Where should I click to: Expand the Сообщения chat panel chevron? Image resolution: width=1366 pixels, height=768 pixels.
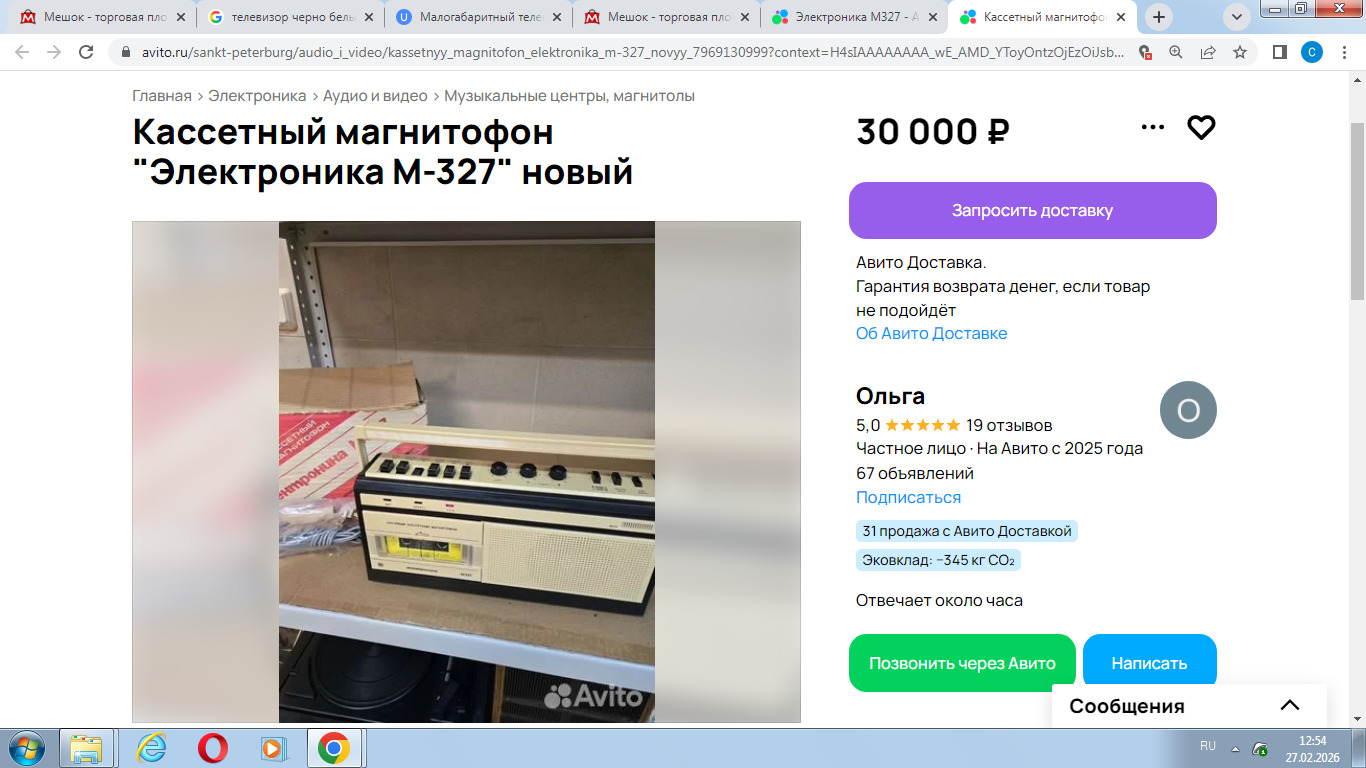pyautogui.click(x=1289, y=705)
